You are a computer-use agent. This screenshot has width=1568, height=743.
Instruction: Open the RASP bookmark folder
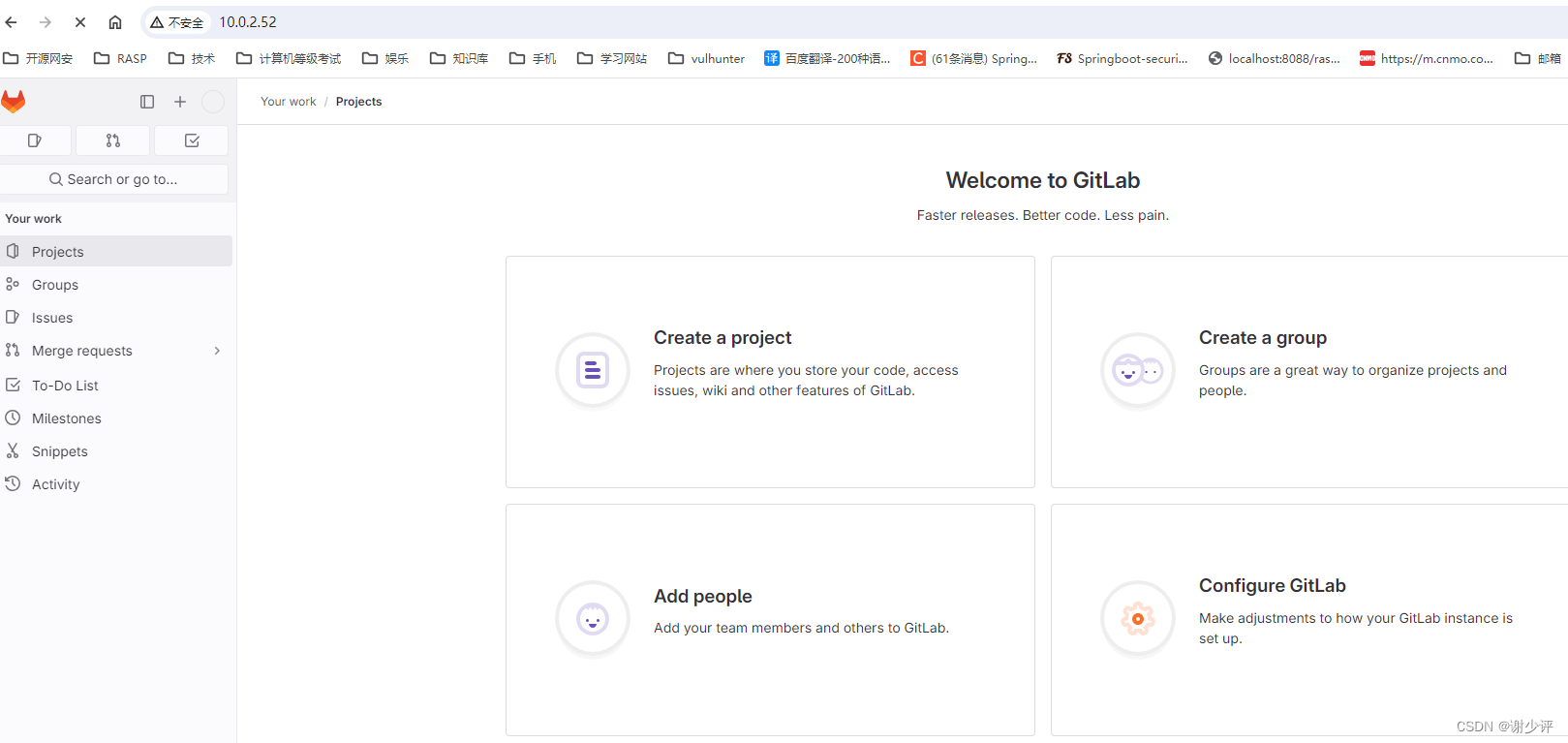121,58
